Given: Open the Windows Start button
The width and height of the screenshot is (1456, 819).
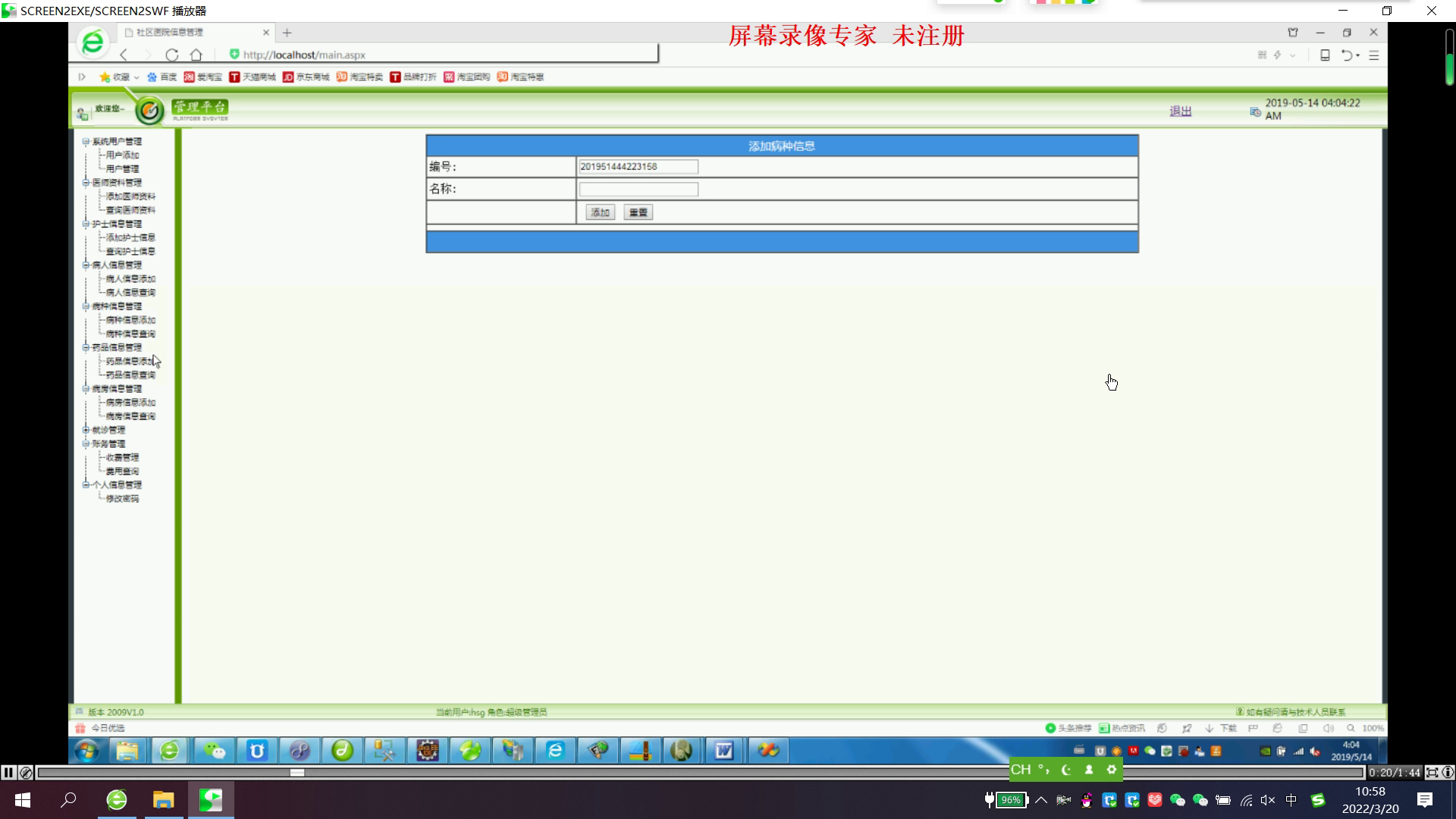Looking at the screenshot, I should (x=23, y=800).
